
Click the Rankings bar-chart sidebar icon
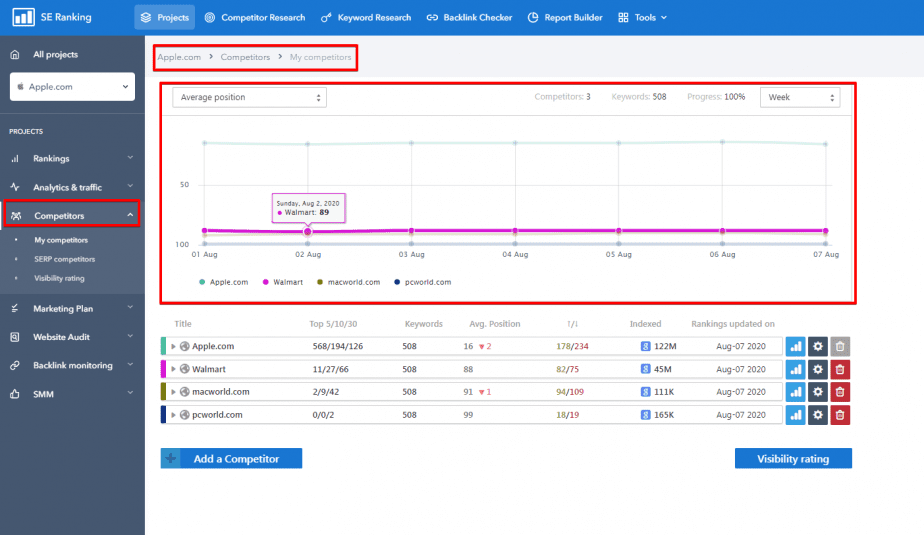(x=15, y=158)
